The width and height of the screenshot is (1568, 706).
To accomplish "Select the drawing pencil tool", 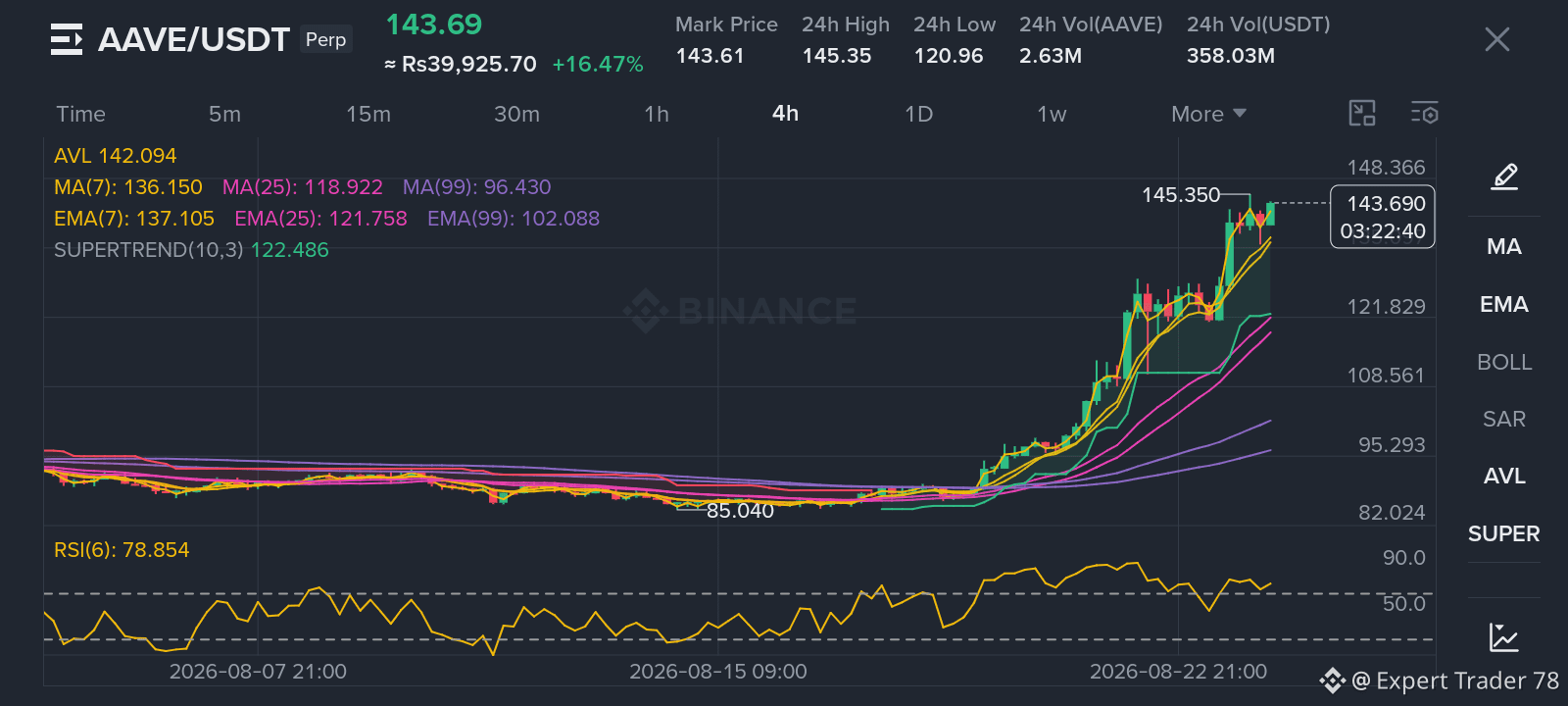I will coord(1504,176).
